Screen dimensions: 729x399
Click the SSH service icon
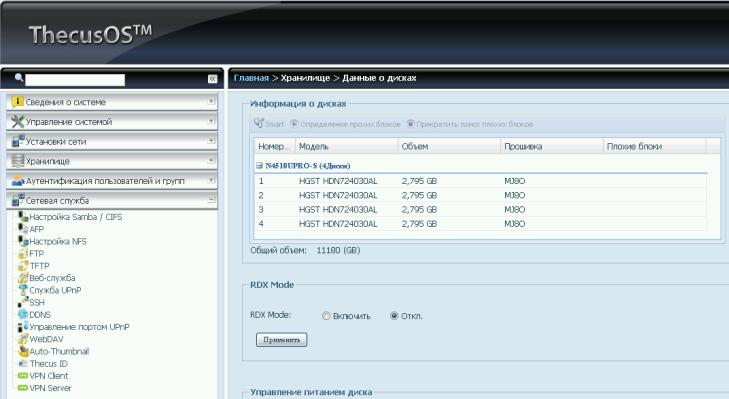(x=23, y=303)
